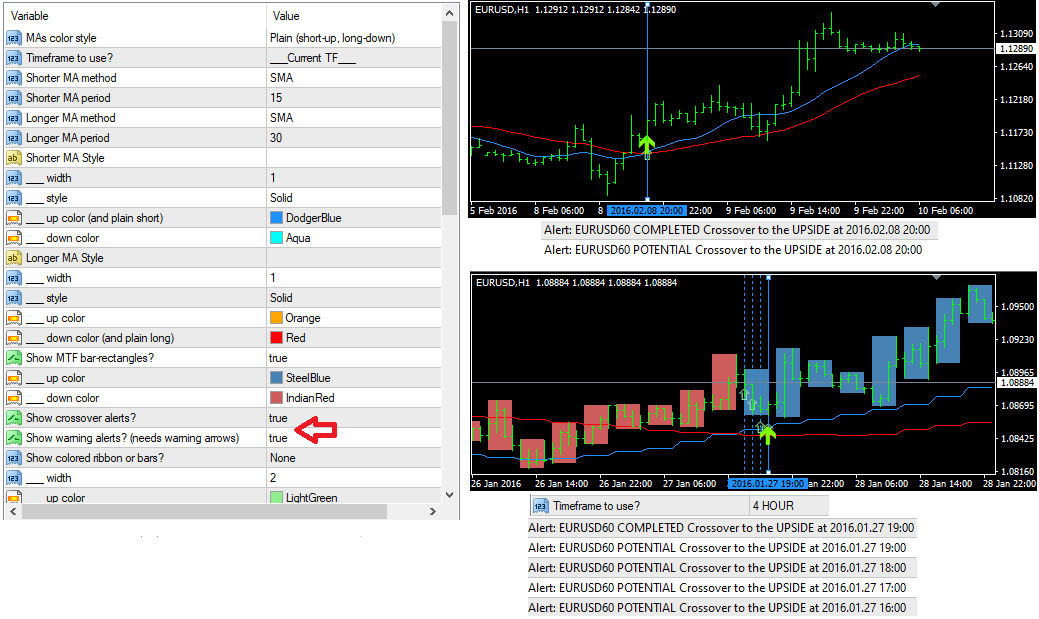
Task: Click the color icon beside 'down color (and plain long)'
Action: 13,338
